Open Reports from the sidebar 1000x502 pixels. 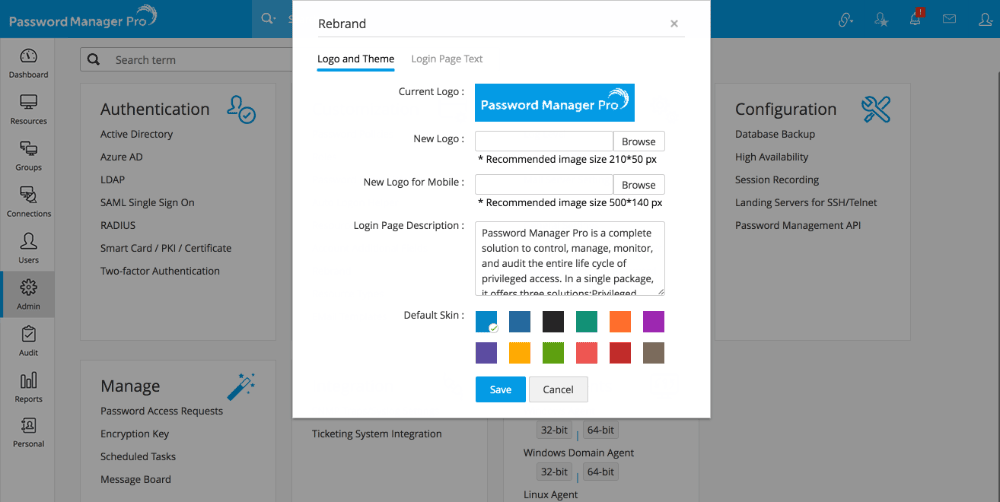pos(28,386)
